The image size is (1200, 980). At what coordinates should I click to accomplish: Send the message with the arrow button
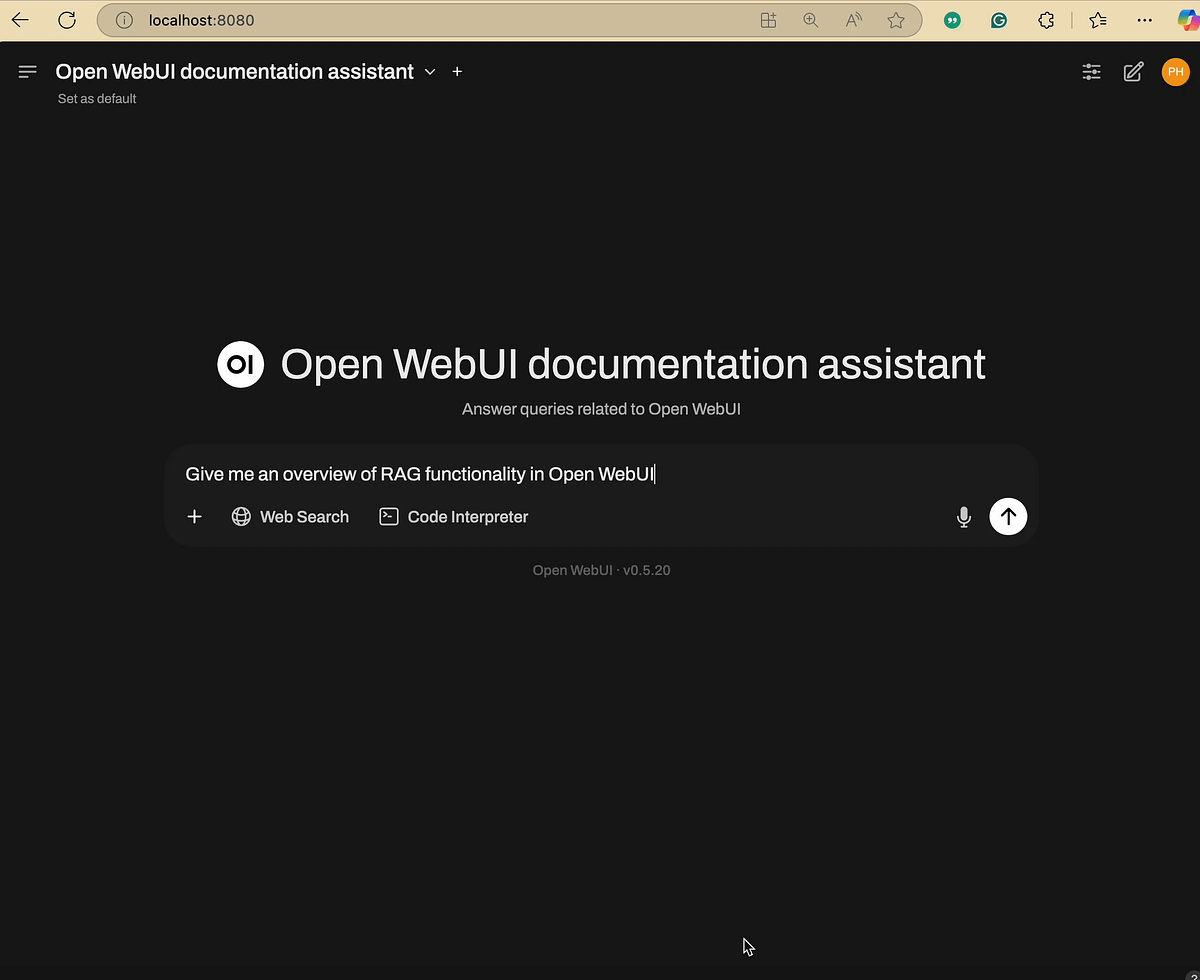1008,516
